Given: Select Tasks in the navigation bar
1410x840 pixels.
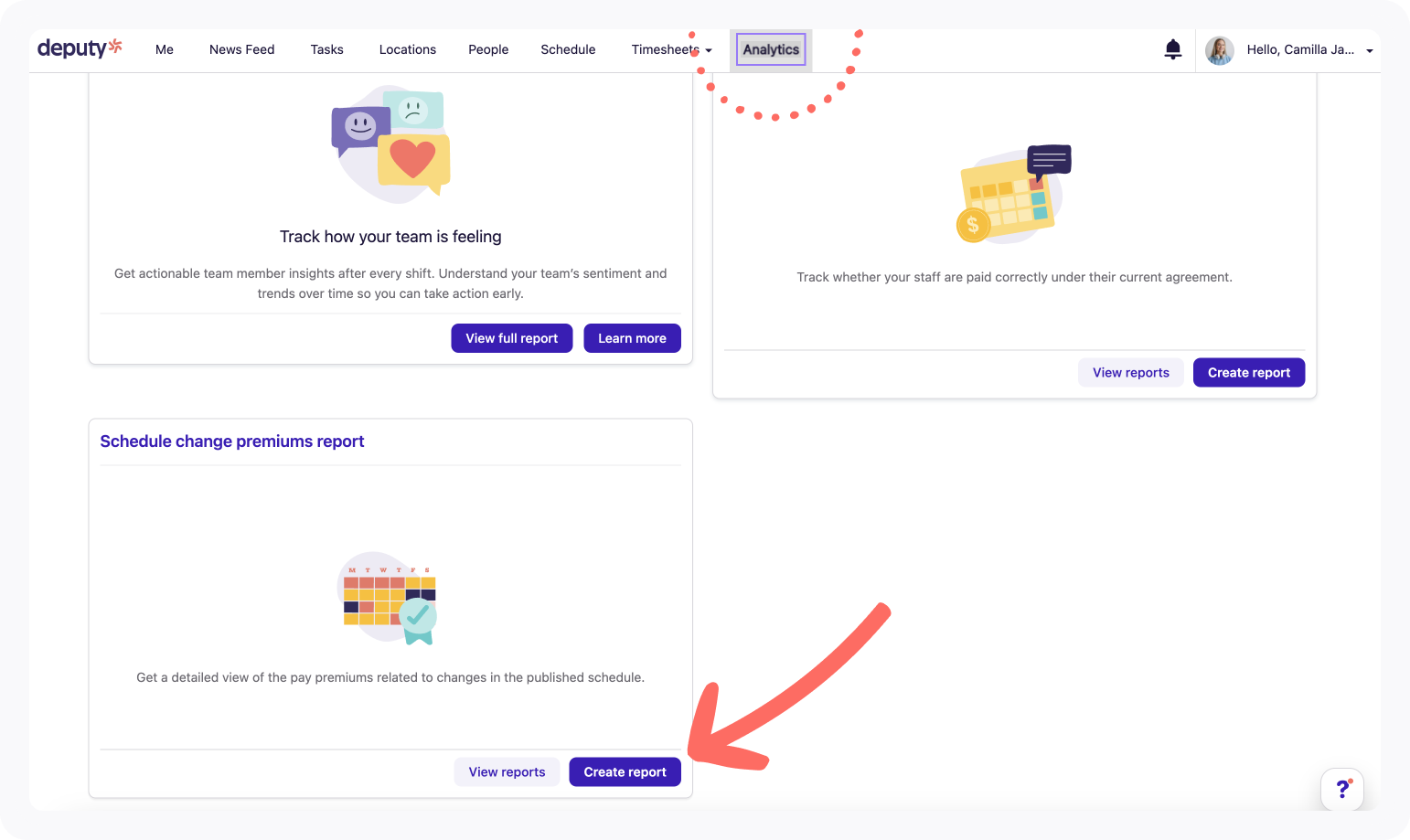Looking at the screenshot, I should click(326, 49).
